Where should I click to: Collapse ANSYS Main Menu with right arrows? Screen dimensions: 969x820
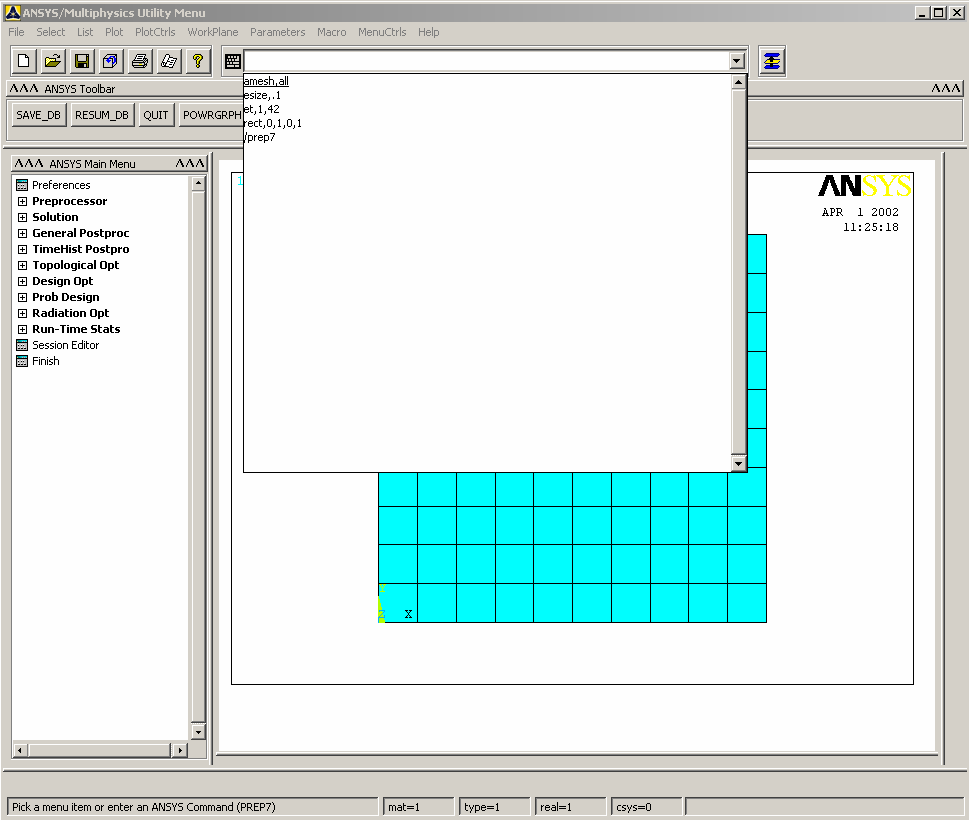(190, 163)
